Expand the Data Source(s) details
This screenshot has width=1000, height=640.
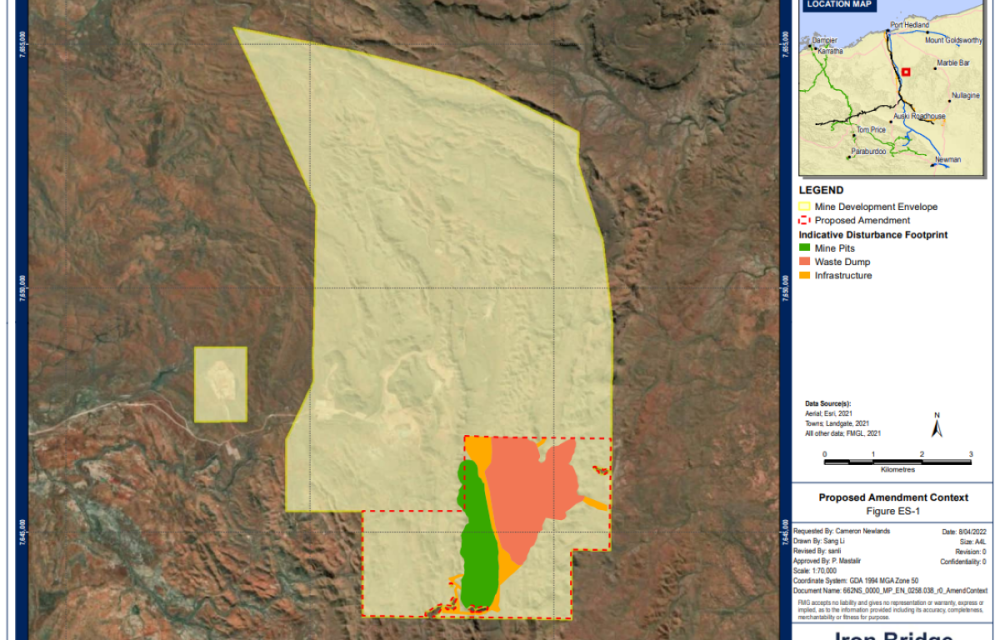(x=827, y=403)
